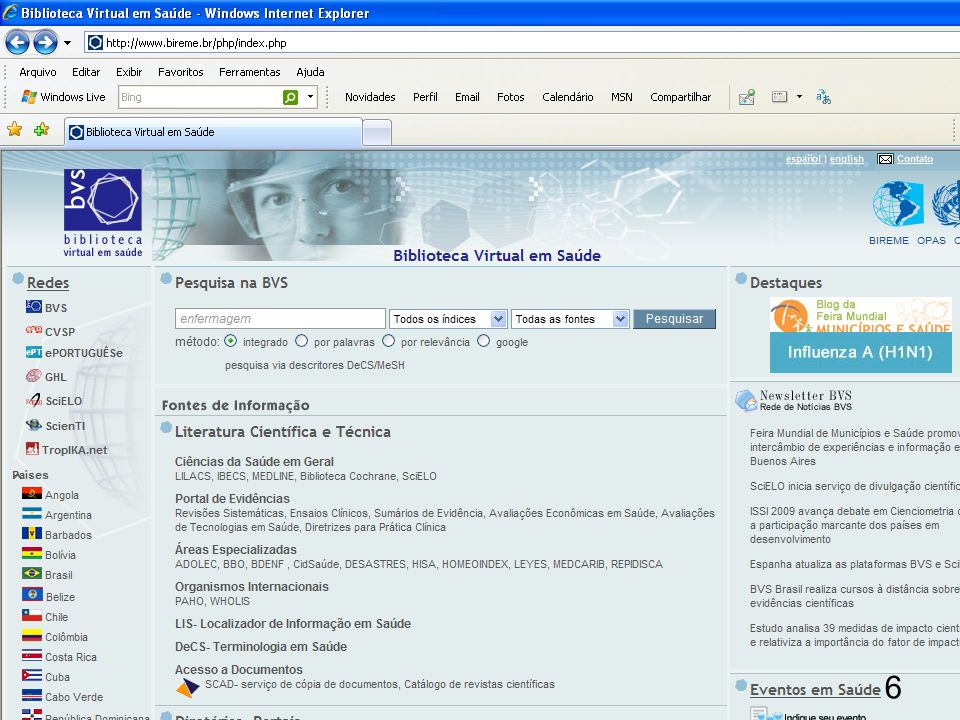Click the browser Forward arrow button
960x720 pixels.
click(45, 42)
